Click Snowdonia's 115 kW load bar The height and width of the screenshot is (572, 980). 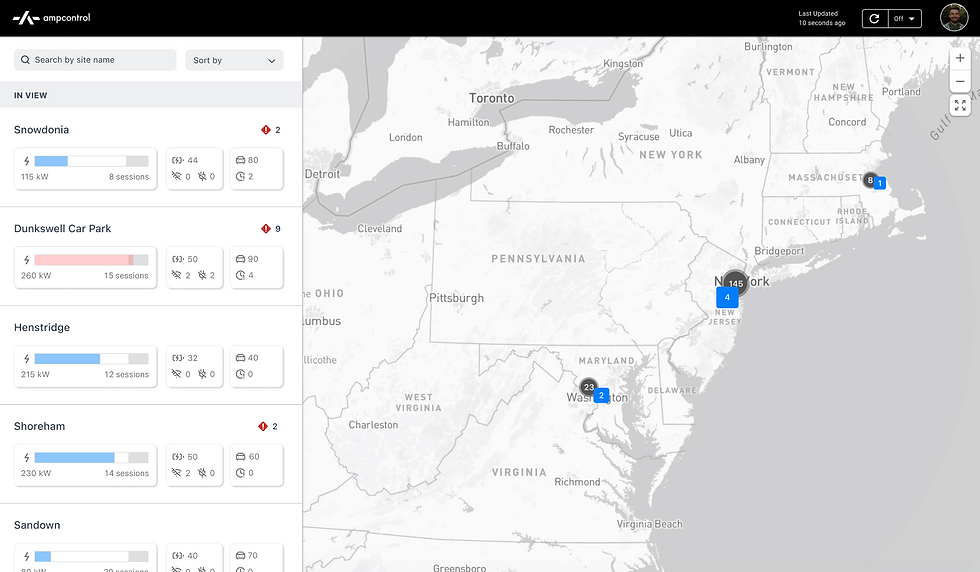click(91, 161)
